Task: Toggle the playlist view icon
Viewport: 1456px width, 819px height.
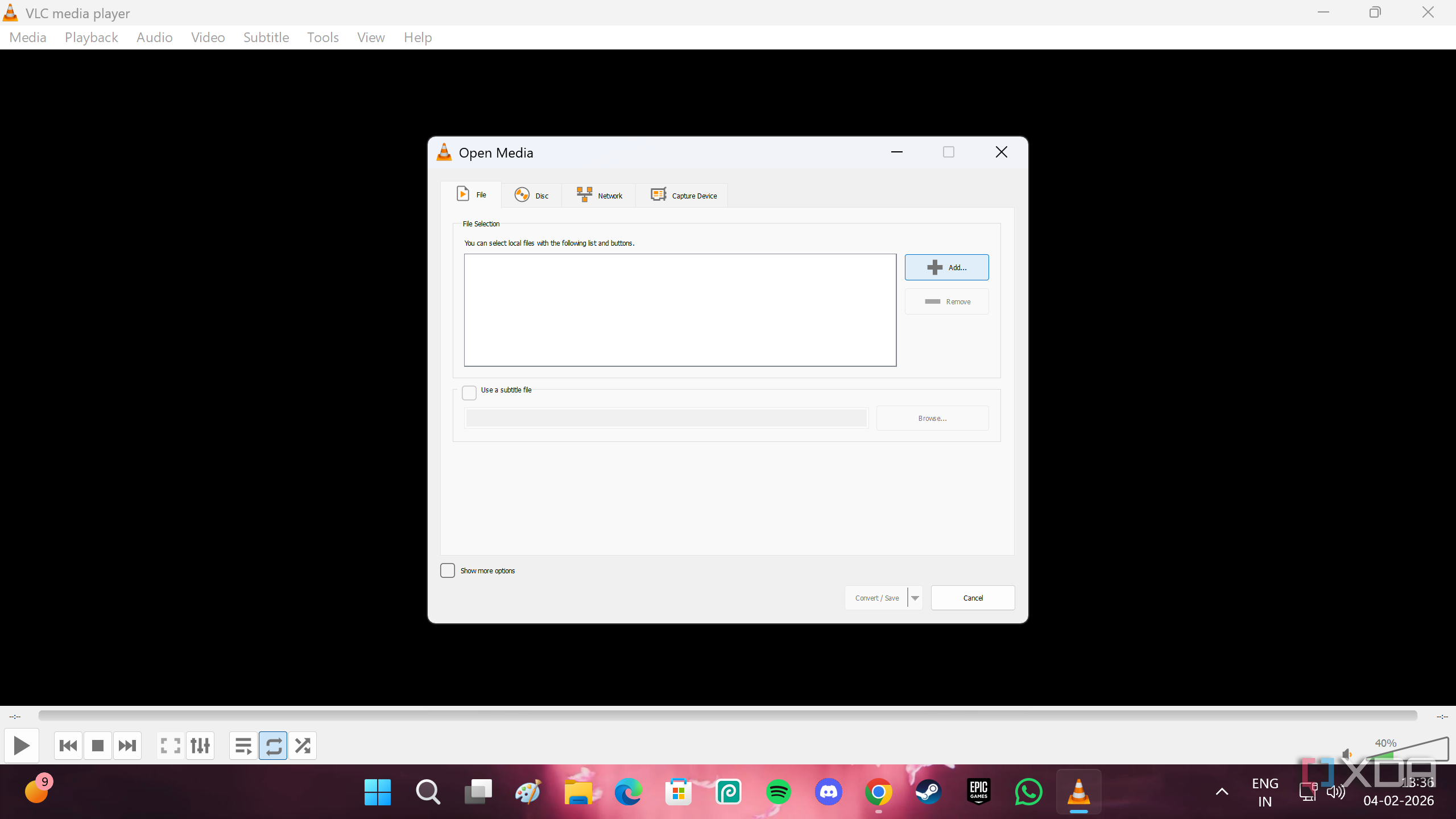Action: 243,745
